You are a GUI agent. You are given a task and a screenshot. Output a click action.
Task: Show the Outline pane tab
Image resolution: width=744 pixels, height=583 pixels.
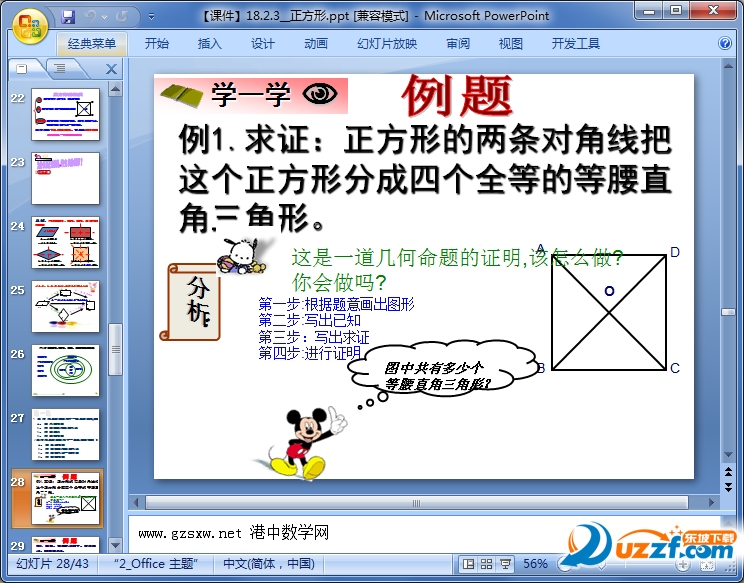tap(60, 69)
